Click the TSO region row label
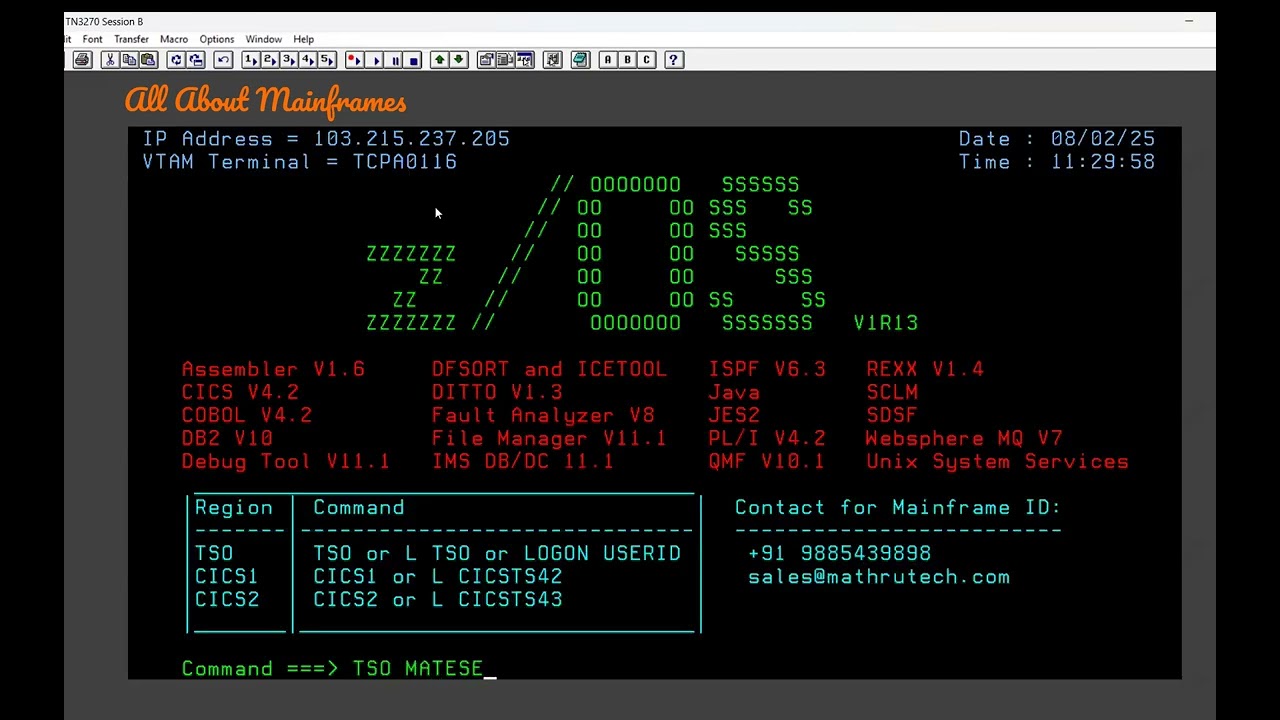1280x720 pixels. [x=214, y=553]
